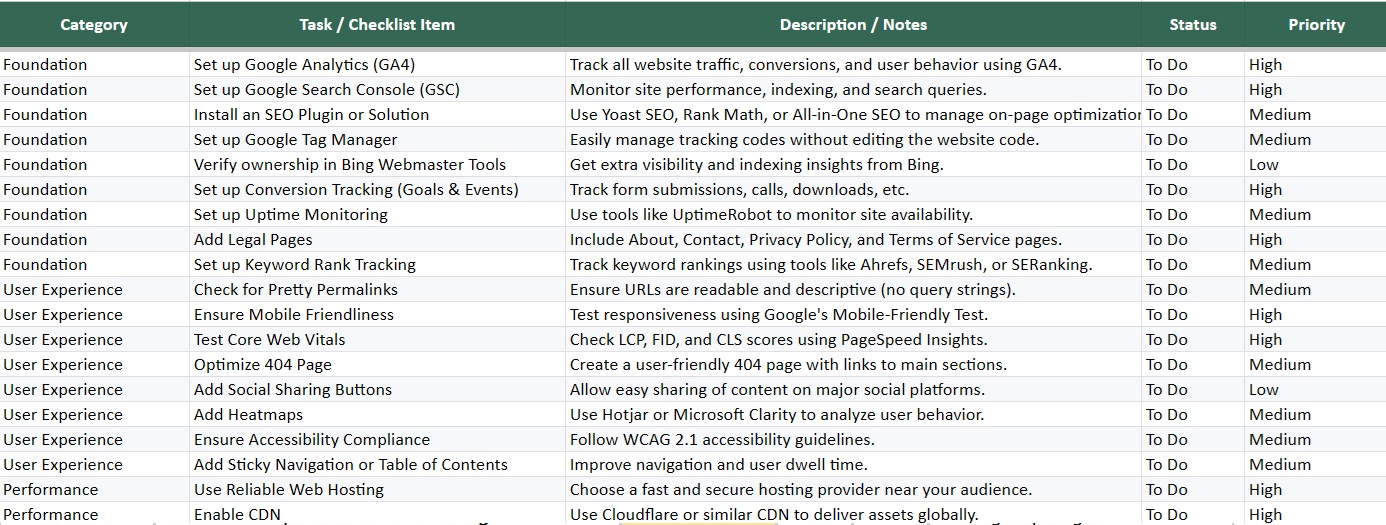
Task: Select the Status cell for Set up Uptime Monitoring
Action: pyautogui.click(x=1167, y=215)
